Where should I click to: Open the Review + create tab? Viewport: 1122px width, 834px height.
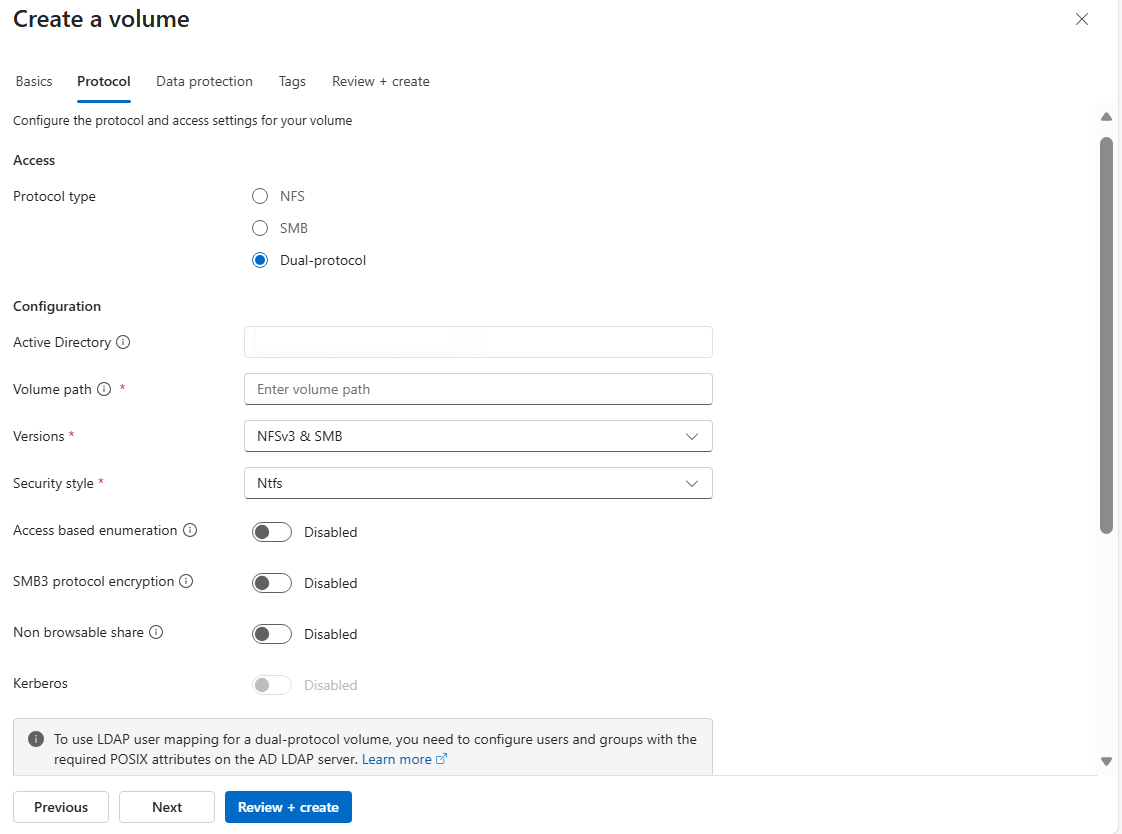pos(381,82)
